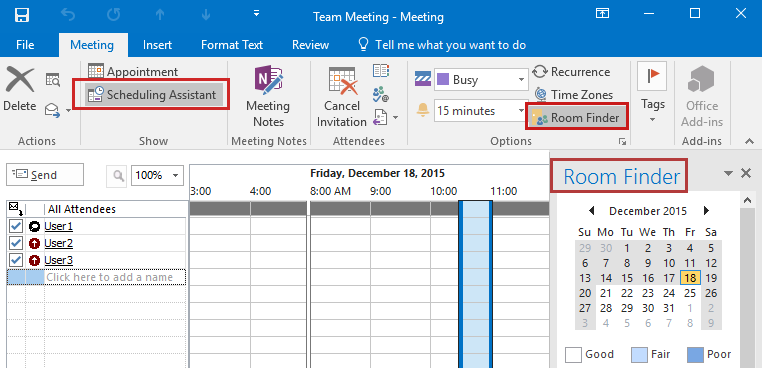Viewport: 762px width, 368px height.
Task: Uncheck the User3 attendee checkbox
Action: coord(16,260)
